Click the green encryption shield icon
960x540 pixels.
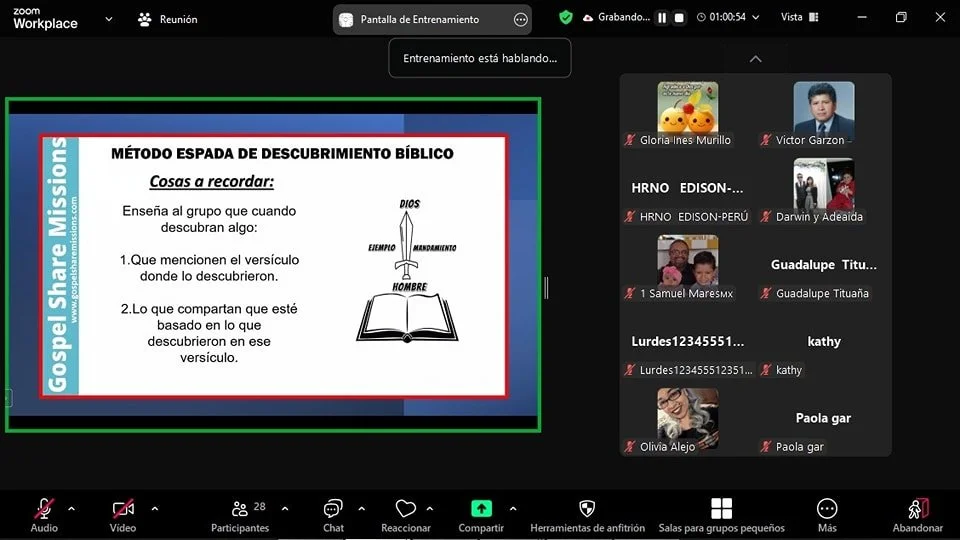[x=566, y=18]
